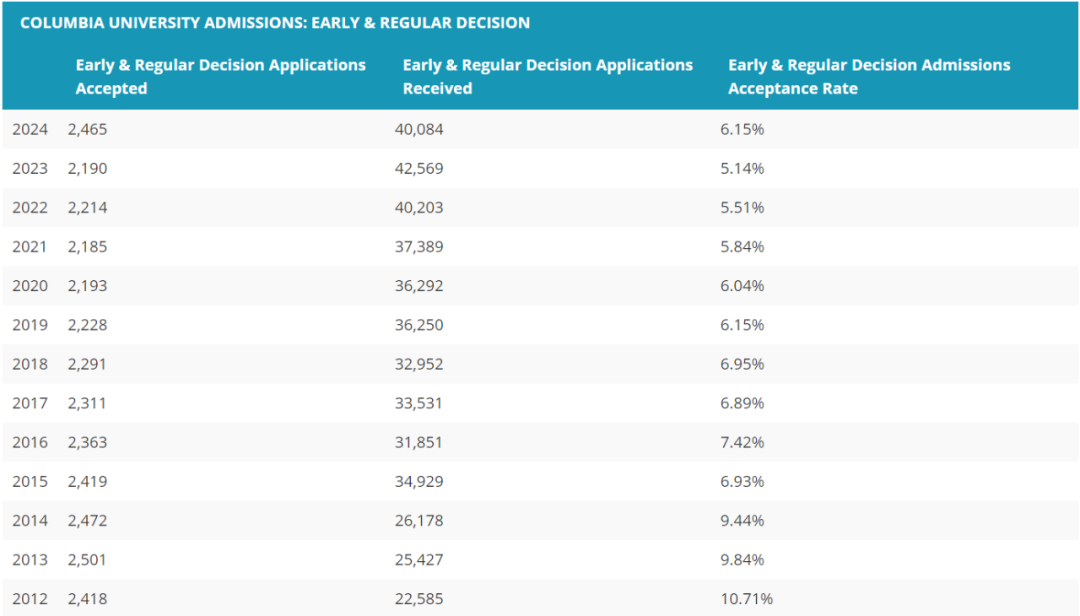
Task: Click the 42,569 applications received cell
Action: [419, 169]
